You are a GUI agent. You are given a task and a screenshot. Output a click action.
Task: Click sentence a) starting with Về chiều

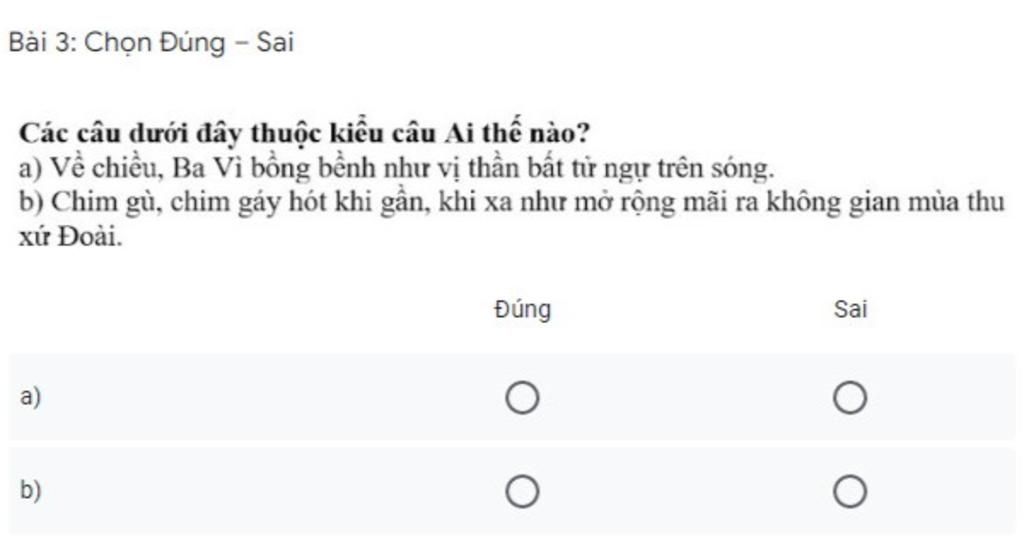pyautogui.click(x=396, y=169)
